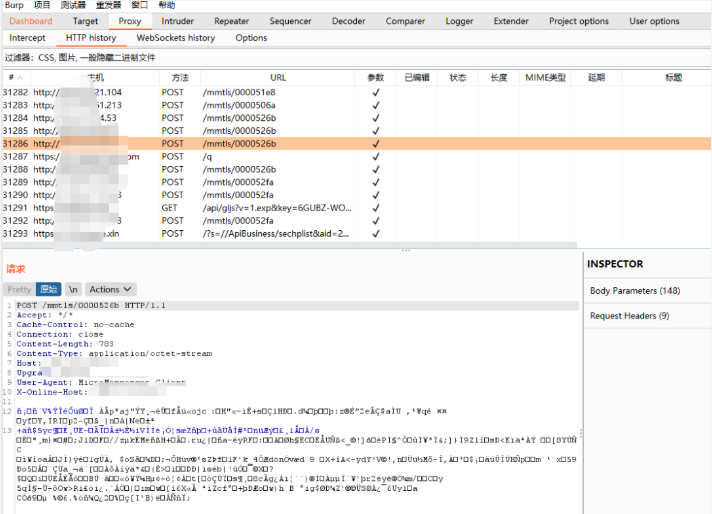The image size is (712, 514).
Task: Select history row 31292
Action: point(356,221)
